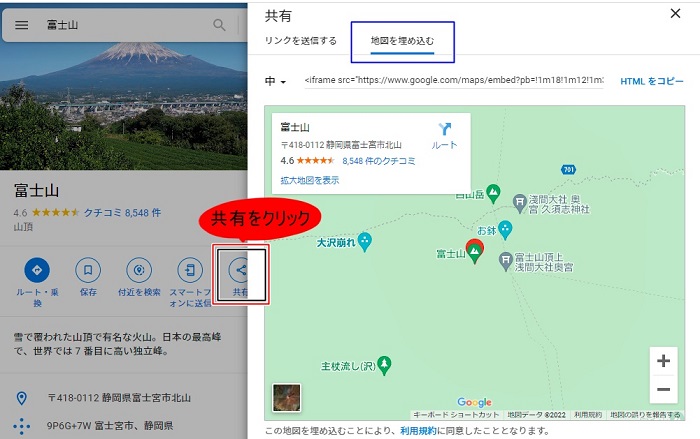Switch to リンクを送信する tab
This screenshot has height=439, width=700.
(300, 41)
